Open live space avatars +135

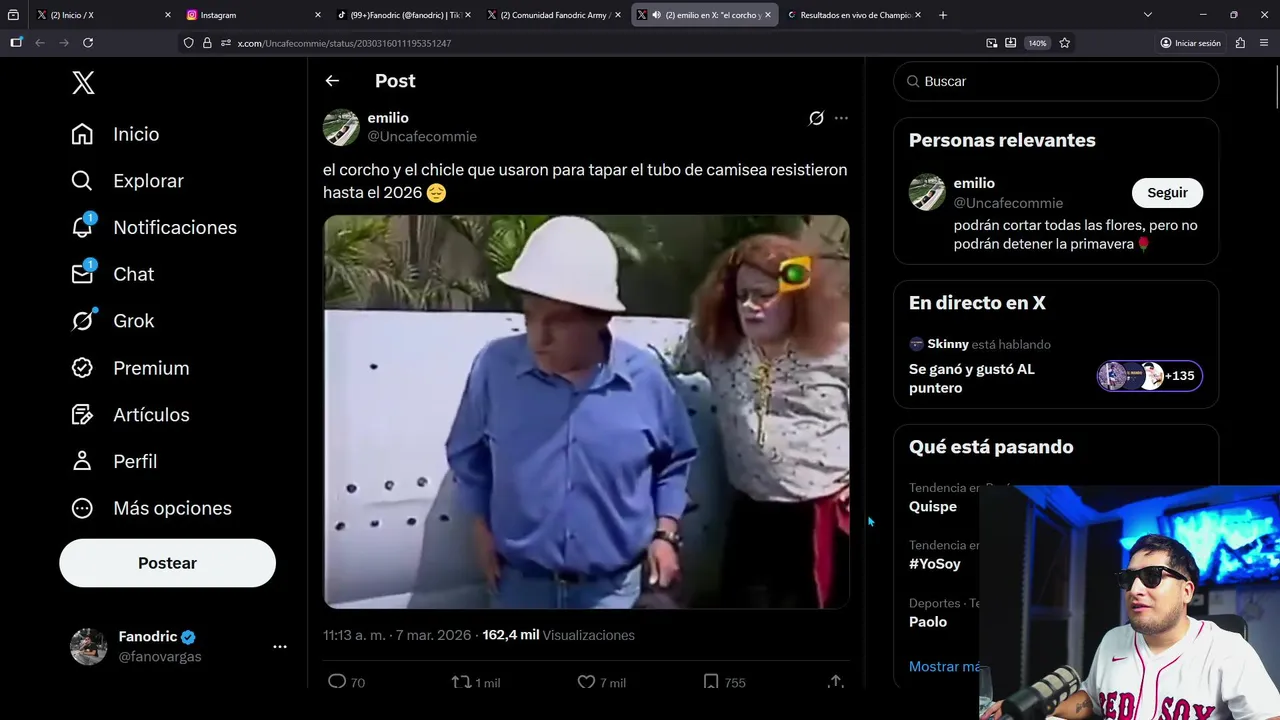click(1150, 376)
